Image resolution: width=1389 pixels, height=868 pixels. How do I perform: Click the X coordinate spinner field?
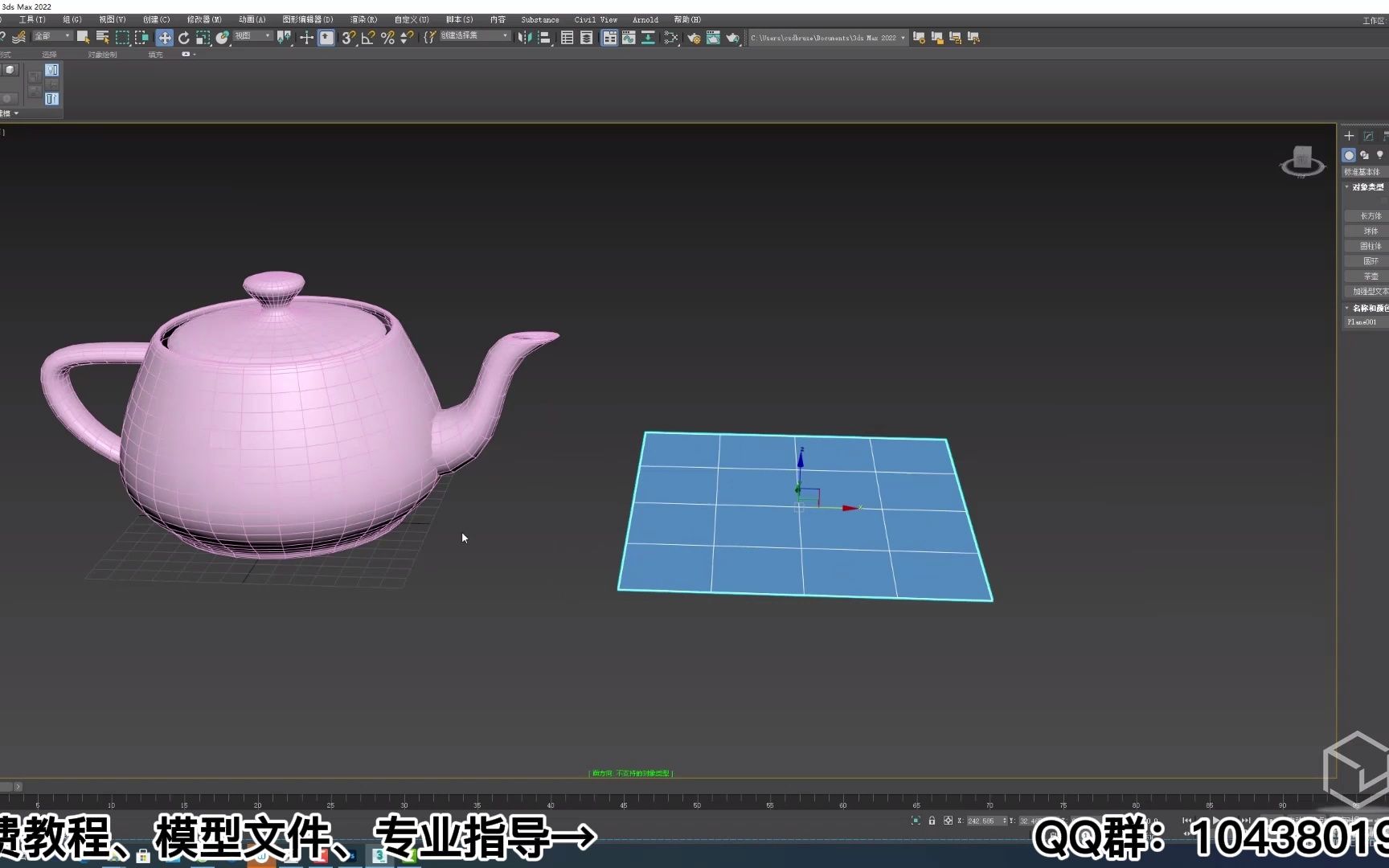coord(981,821)
